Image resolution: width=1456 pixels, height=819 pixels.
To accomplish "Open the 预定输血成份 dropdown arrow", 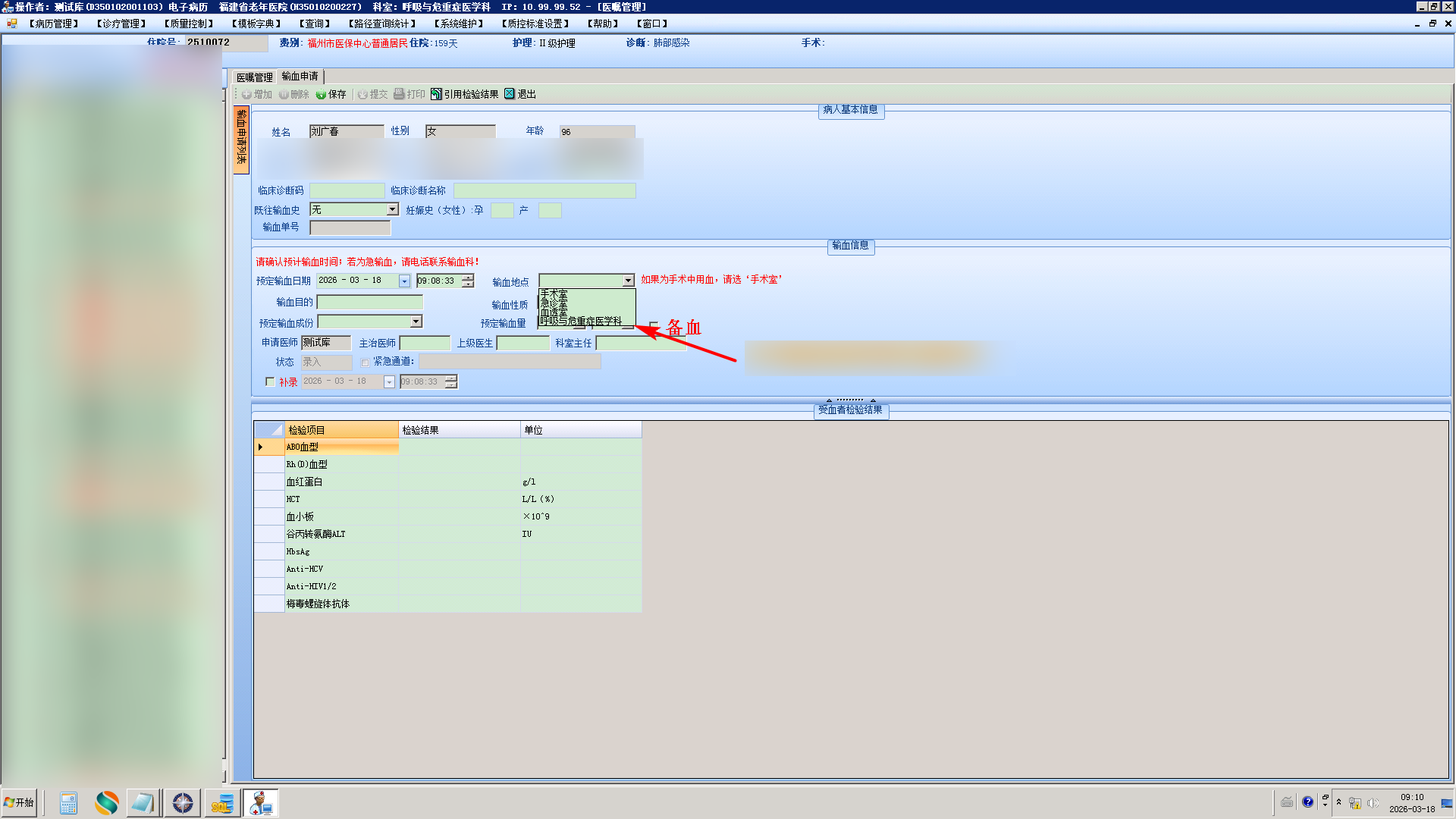I will click(416, 322).
